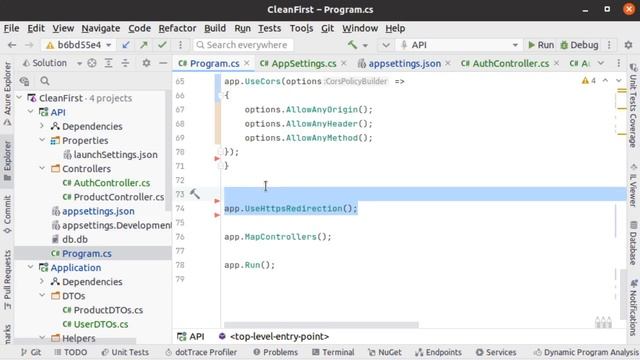This screenshot has height=360, width=640.
Task: Click the editor horizontal scrollbar
Action: point(321,325)
